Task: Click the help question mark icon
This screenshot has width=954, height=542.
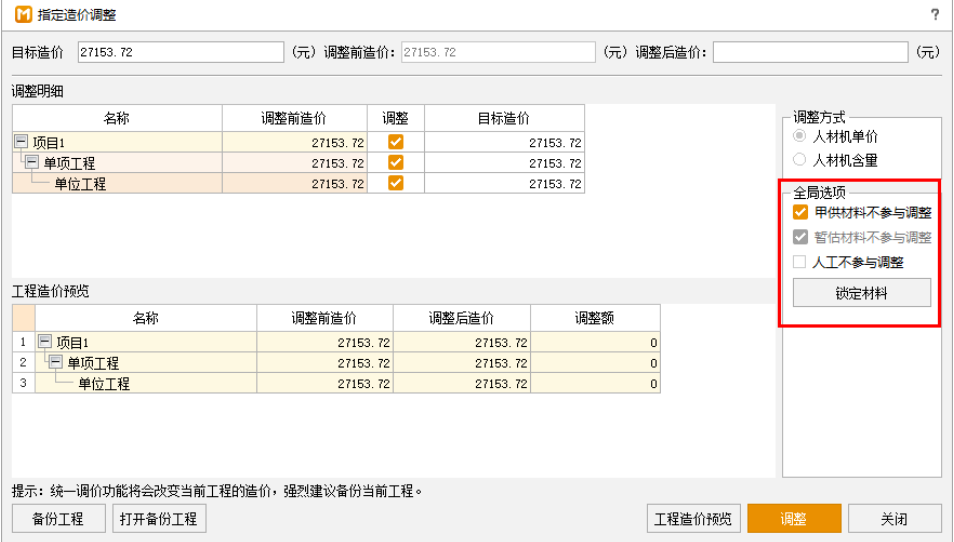Action: click(935, 14)
